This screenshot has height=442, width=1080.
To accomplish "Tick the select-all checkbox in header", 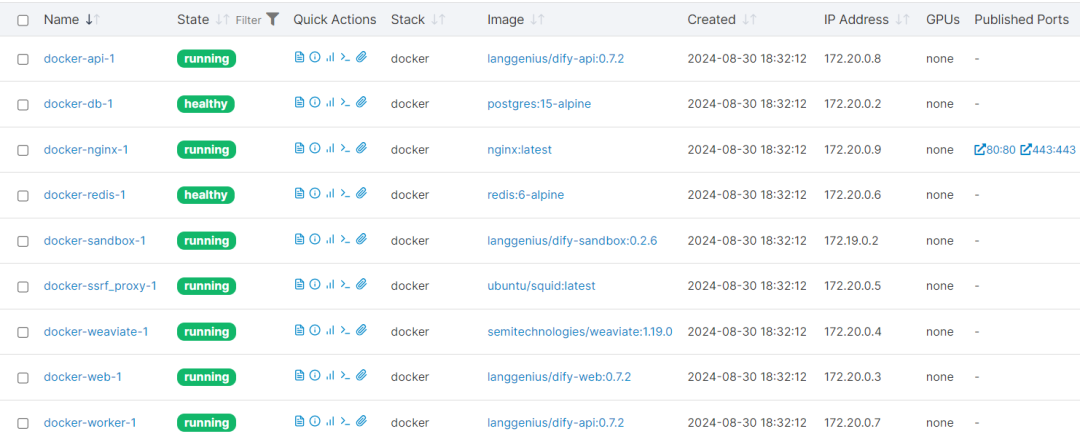I will (x=23, y=20).
